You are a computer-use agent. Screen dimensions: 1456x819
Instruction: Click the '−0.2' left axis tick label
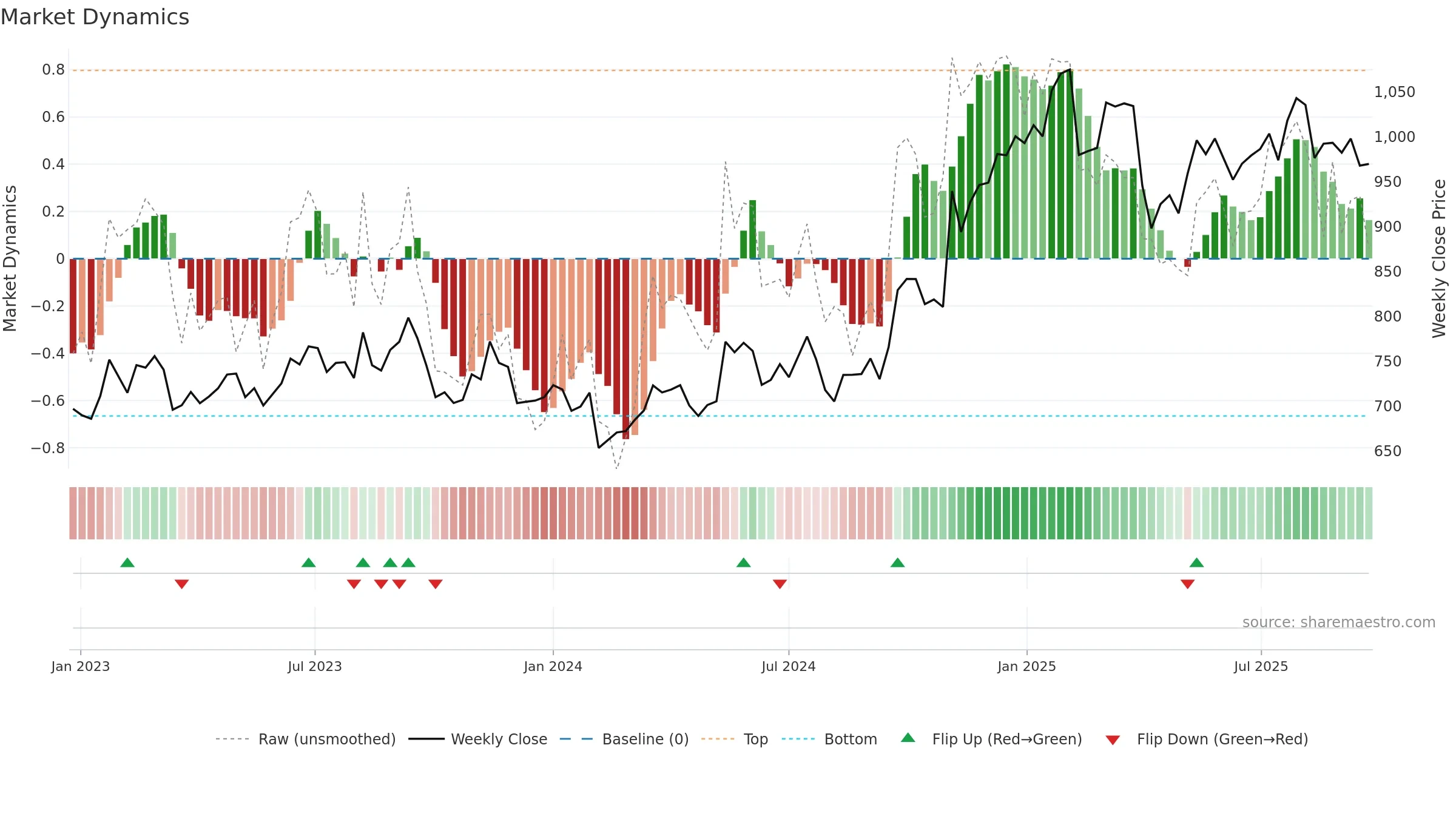[x=48, y=306]
